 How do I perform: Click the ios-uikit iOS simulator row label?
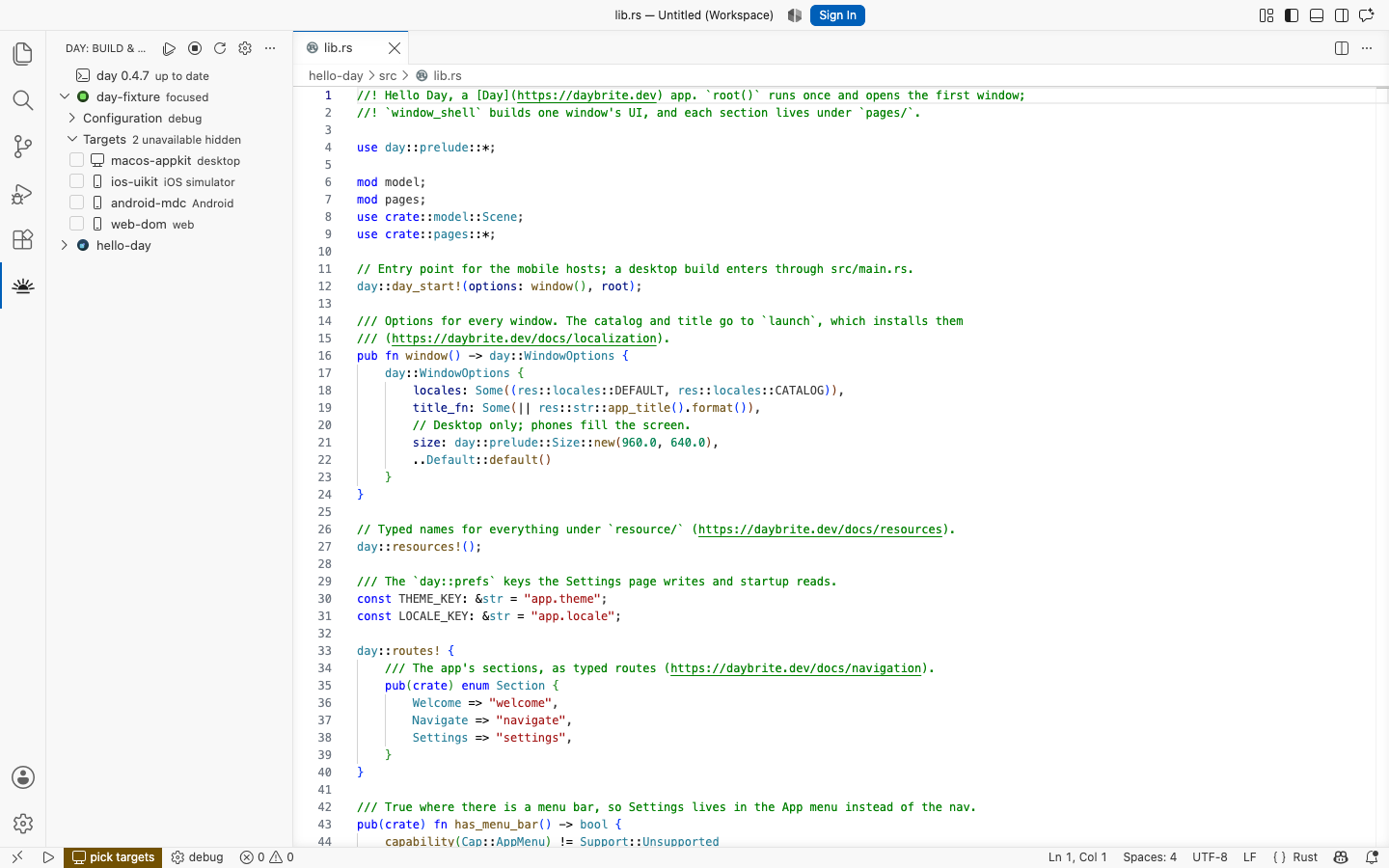[x=173, y=181]
